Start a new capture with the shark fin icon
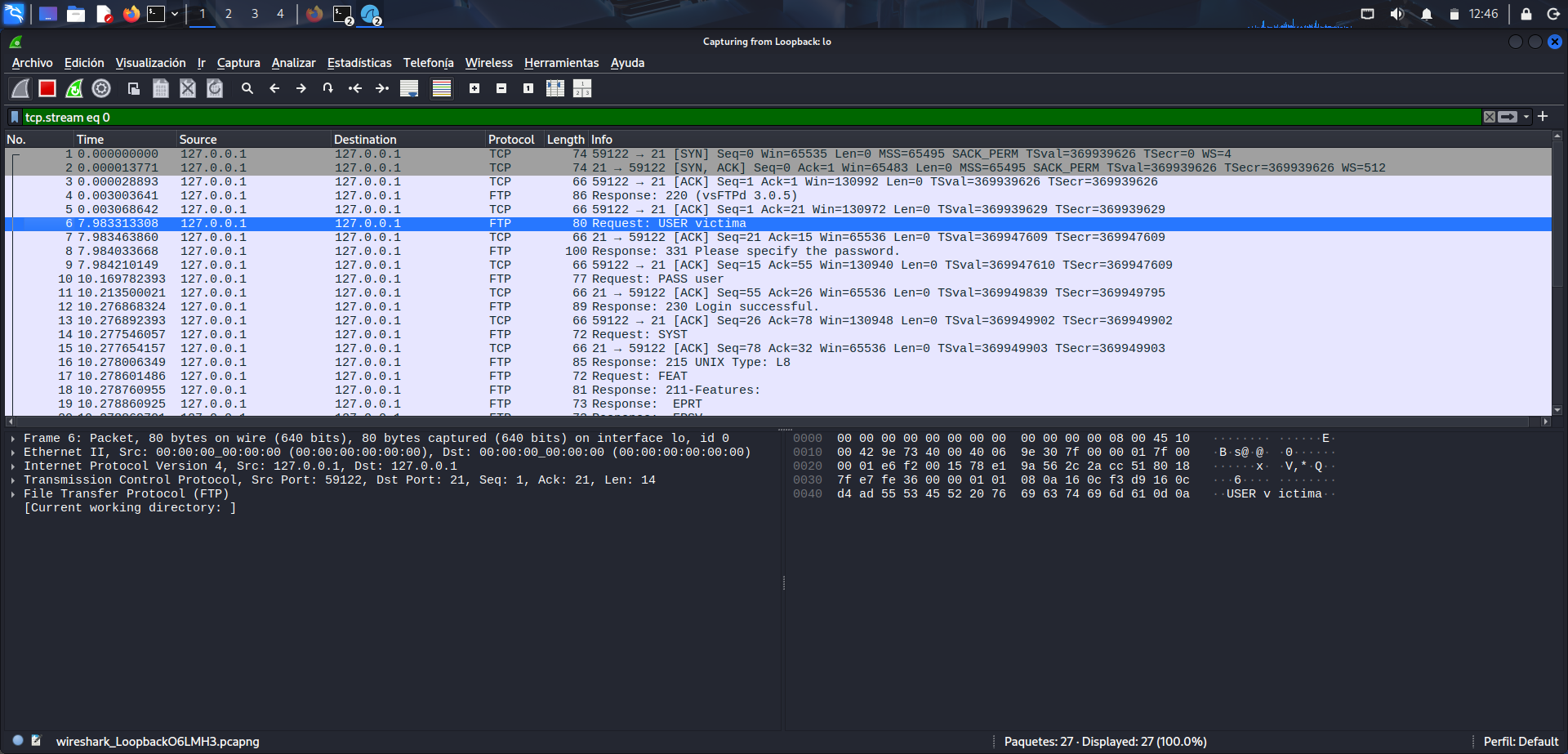 point(20,88)
